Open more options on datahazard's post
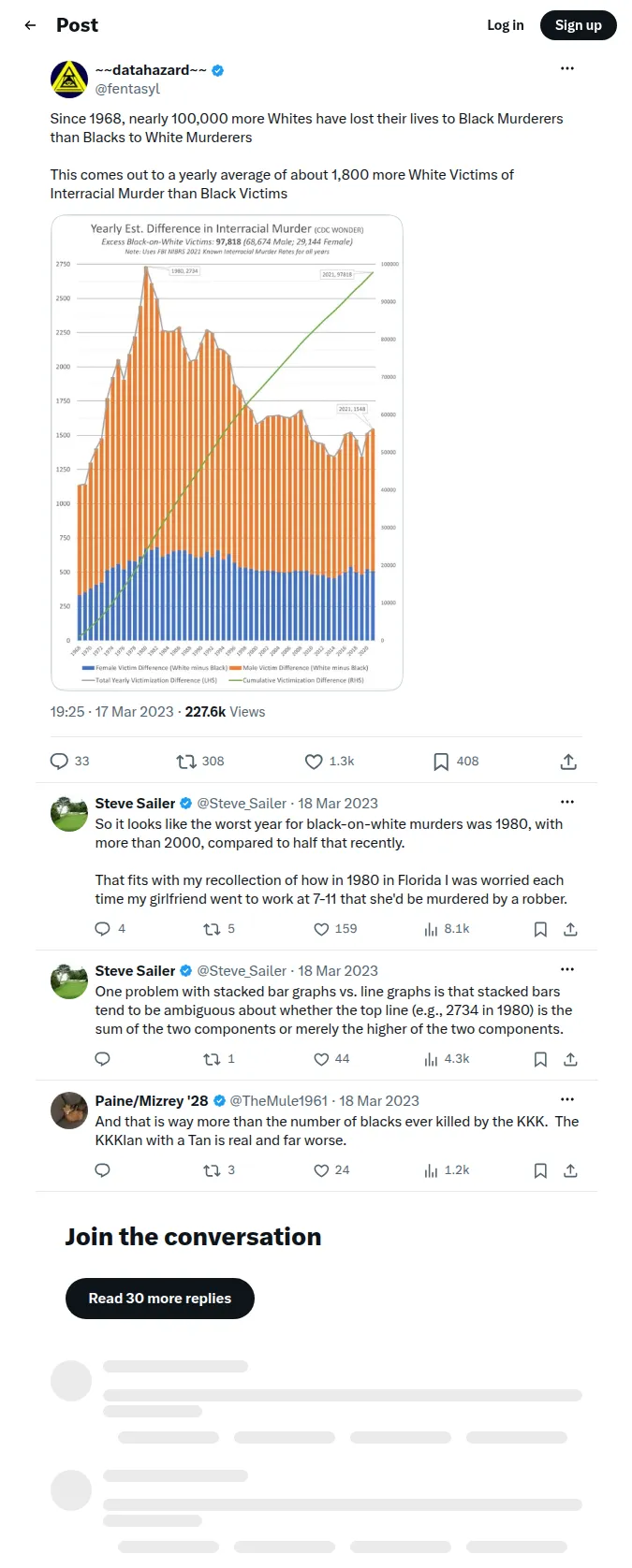 (x=566, y=68)
